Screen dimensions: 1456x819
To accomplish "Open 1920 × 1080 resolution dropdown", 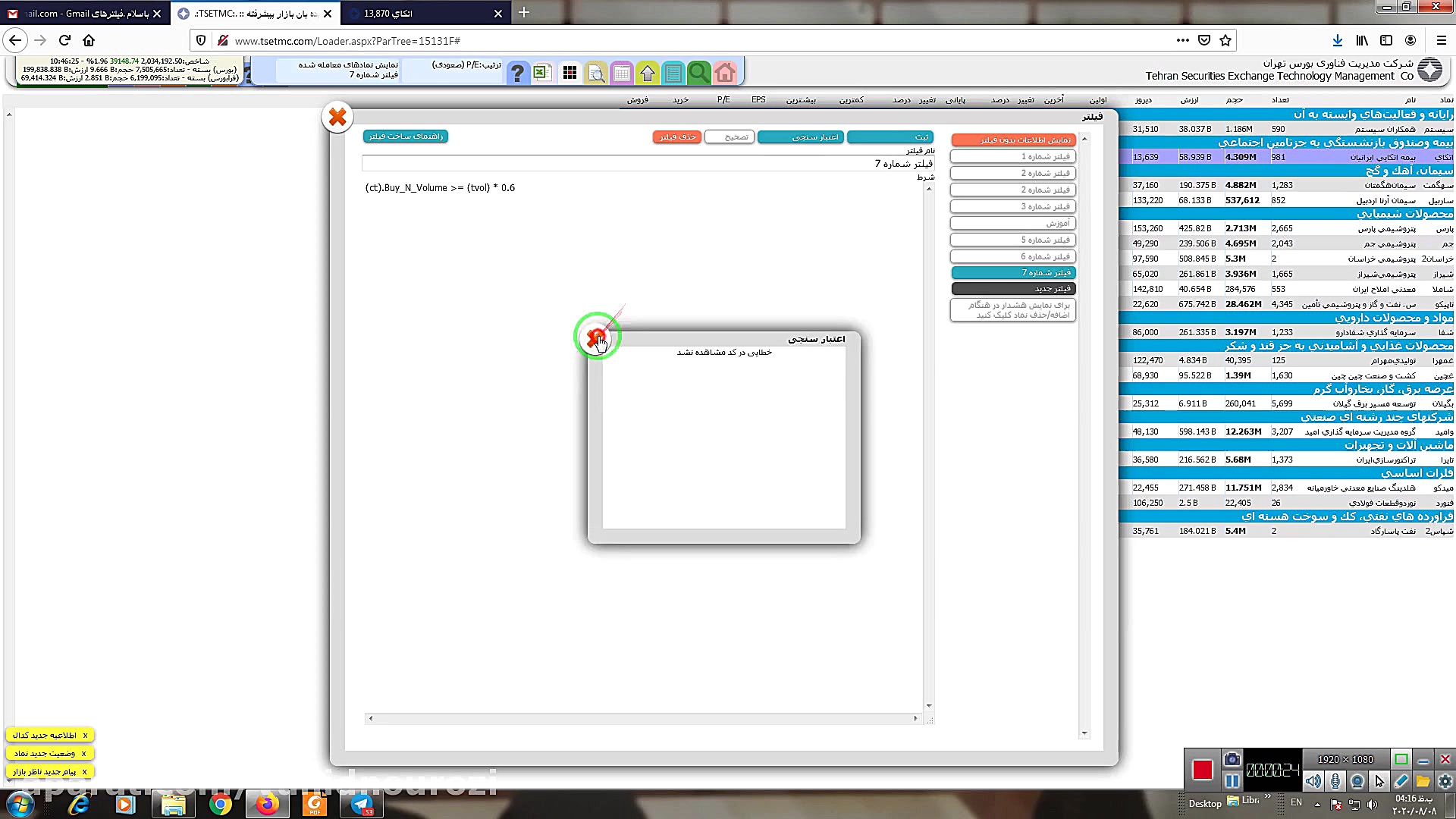I will coord(1345,759).
